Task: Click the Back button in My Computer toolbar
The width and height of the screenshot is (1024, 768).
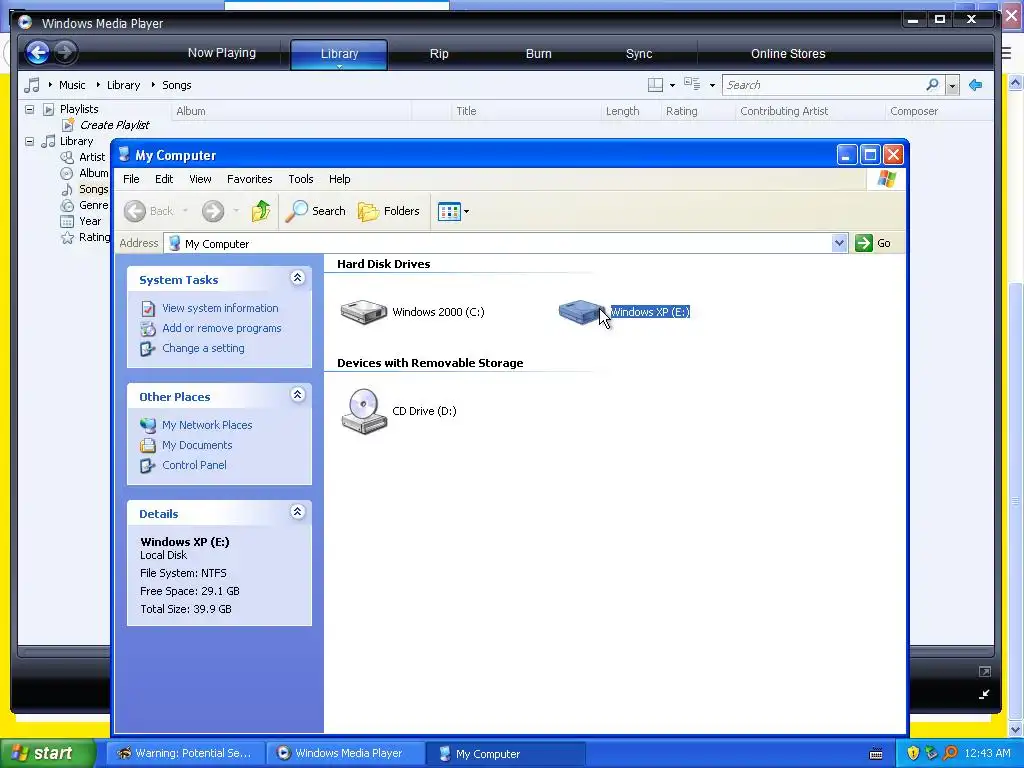Action: (x=150, y=211)
